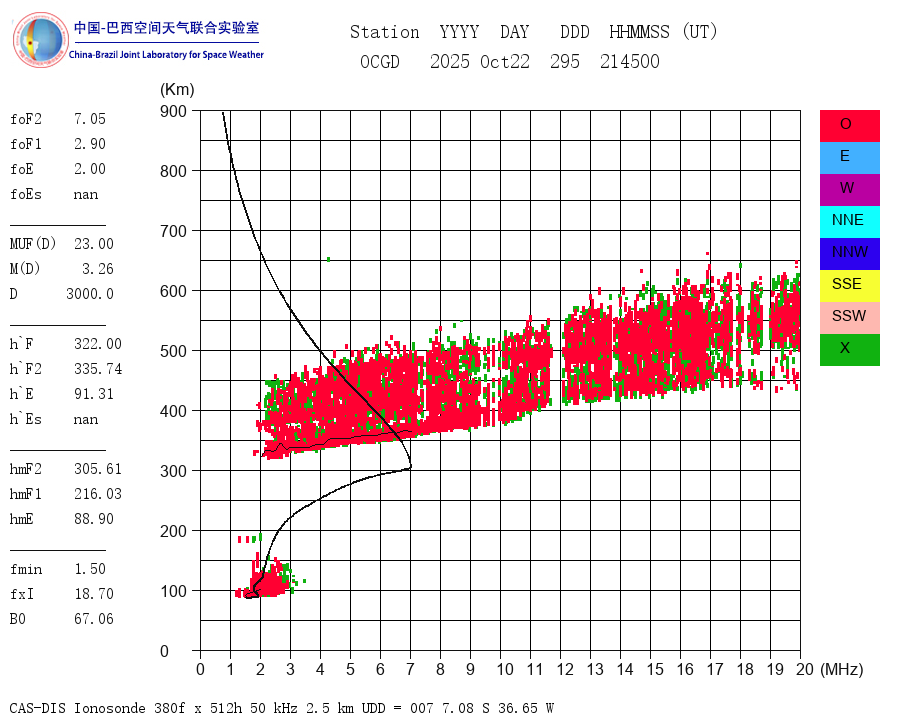Click the fxI value 18.70
The width and height of the screenshot is (900, 720).
pyautogui.click(x=94, y=594)
